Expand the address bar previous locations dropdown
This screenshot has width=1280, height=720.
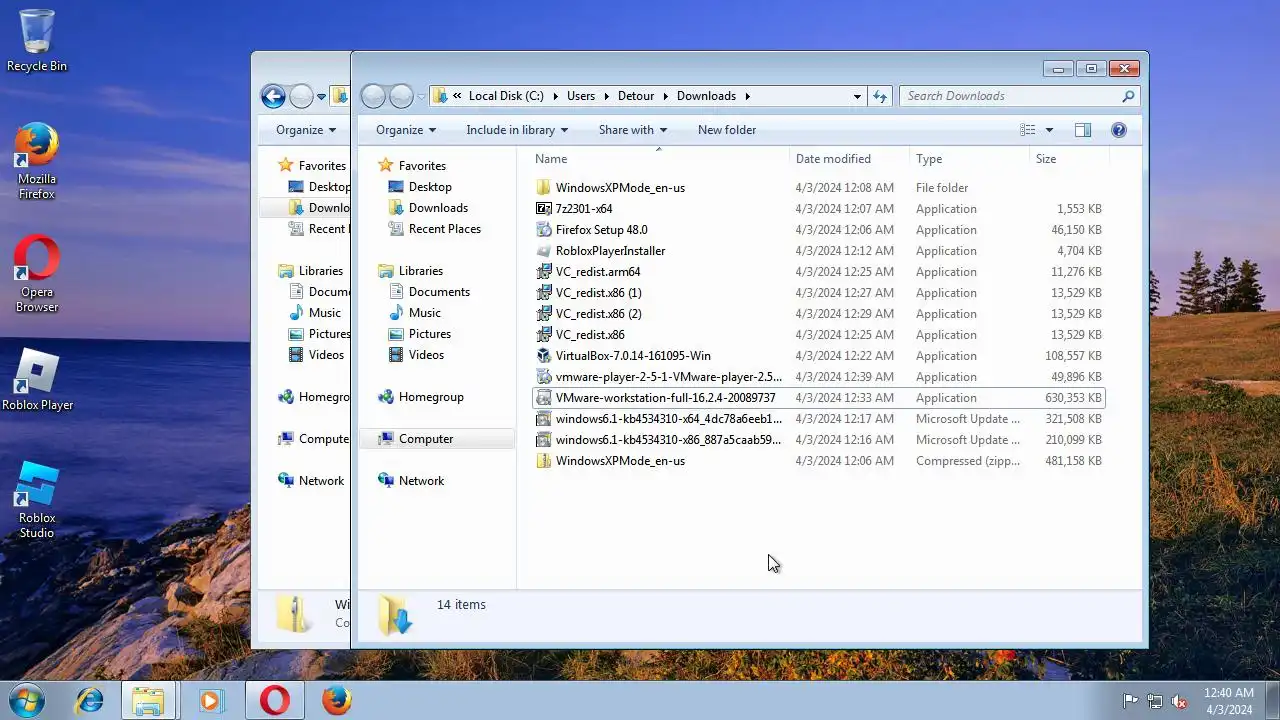(857, 96)
